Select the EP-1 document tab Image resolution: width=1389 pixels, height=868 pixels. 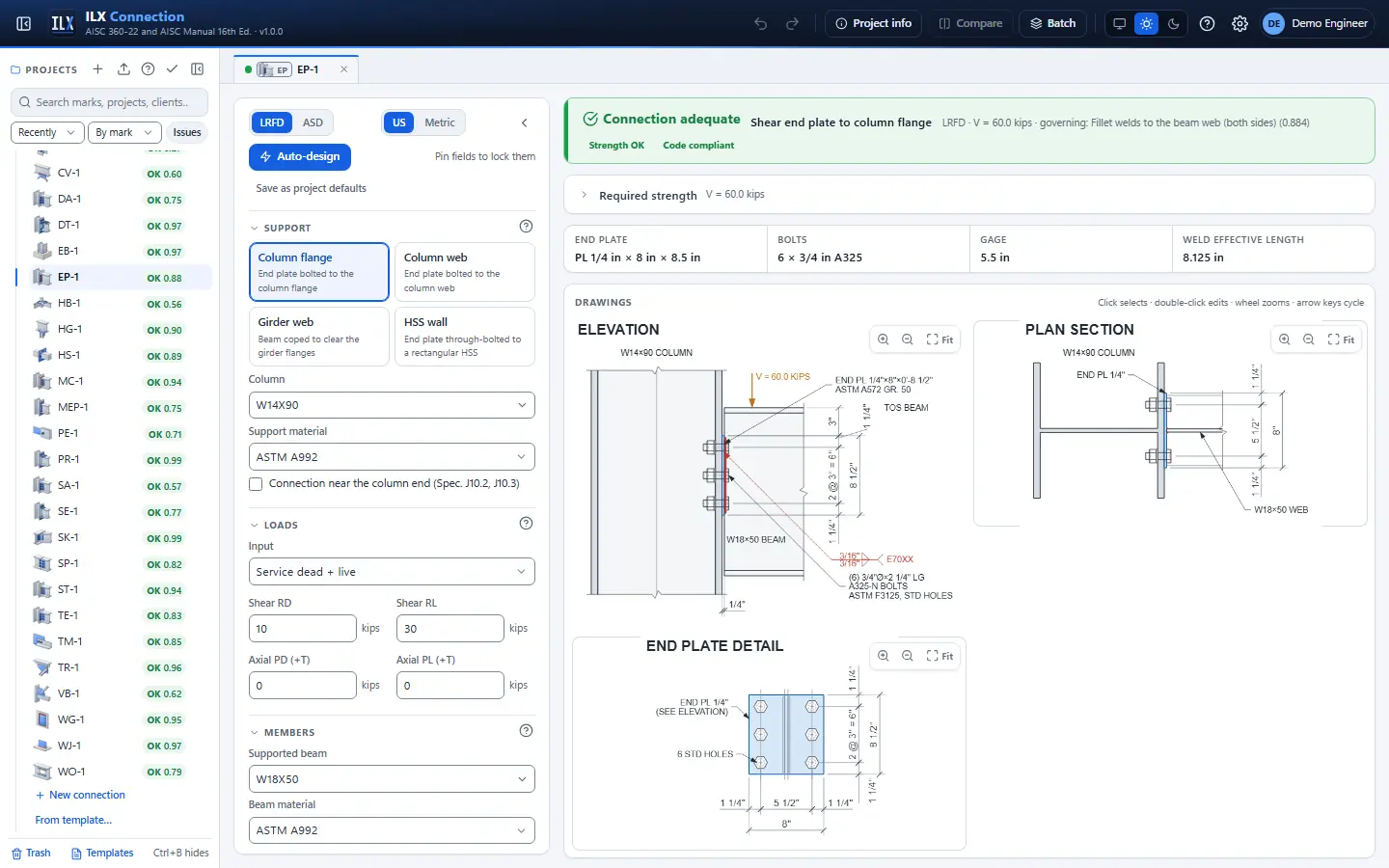click(x=297, y=69)
